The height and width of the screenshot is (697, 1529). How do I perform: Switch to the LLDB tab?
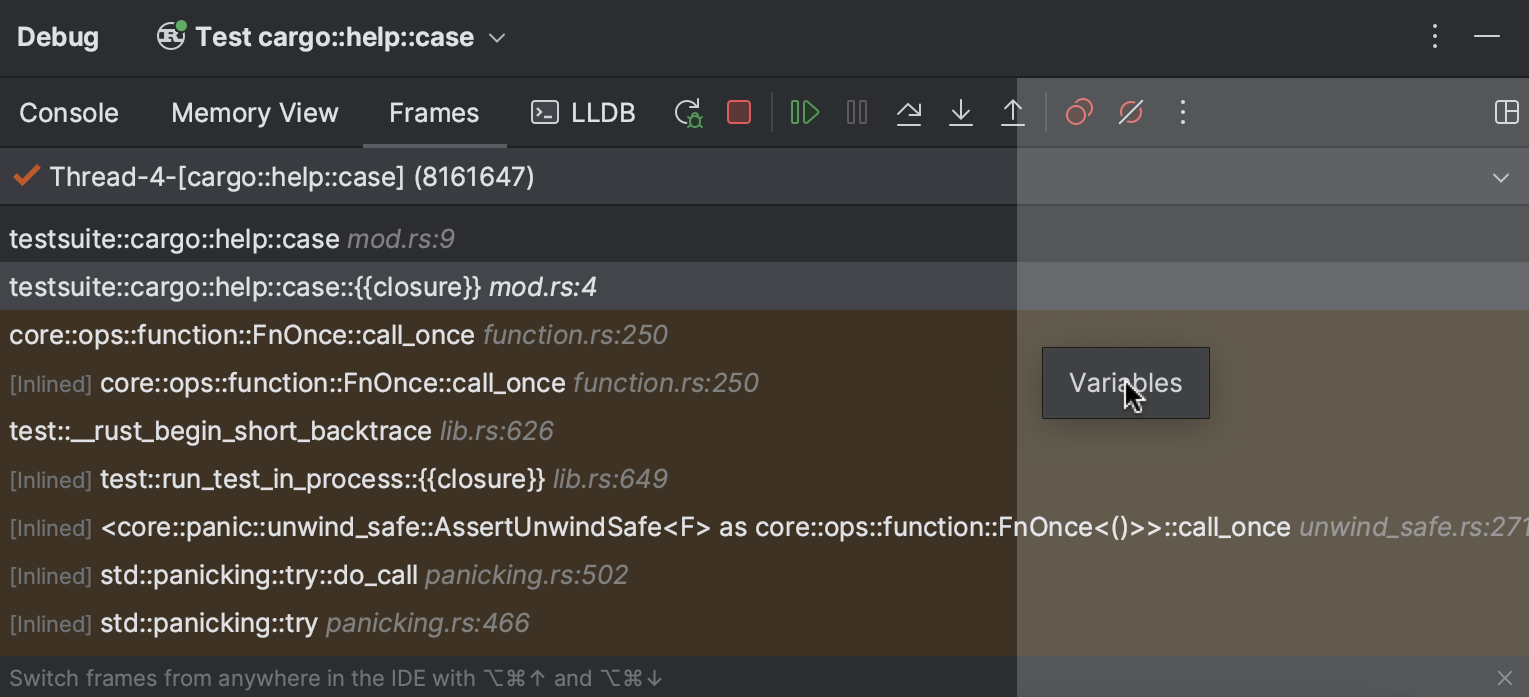pos(583,112)
